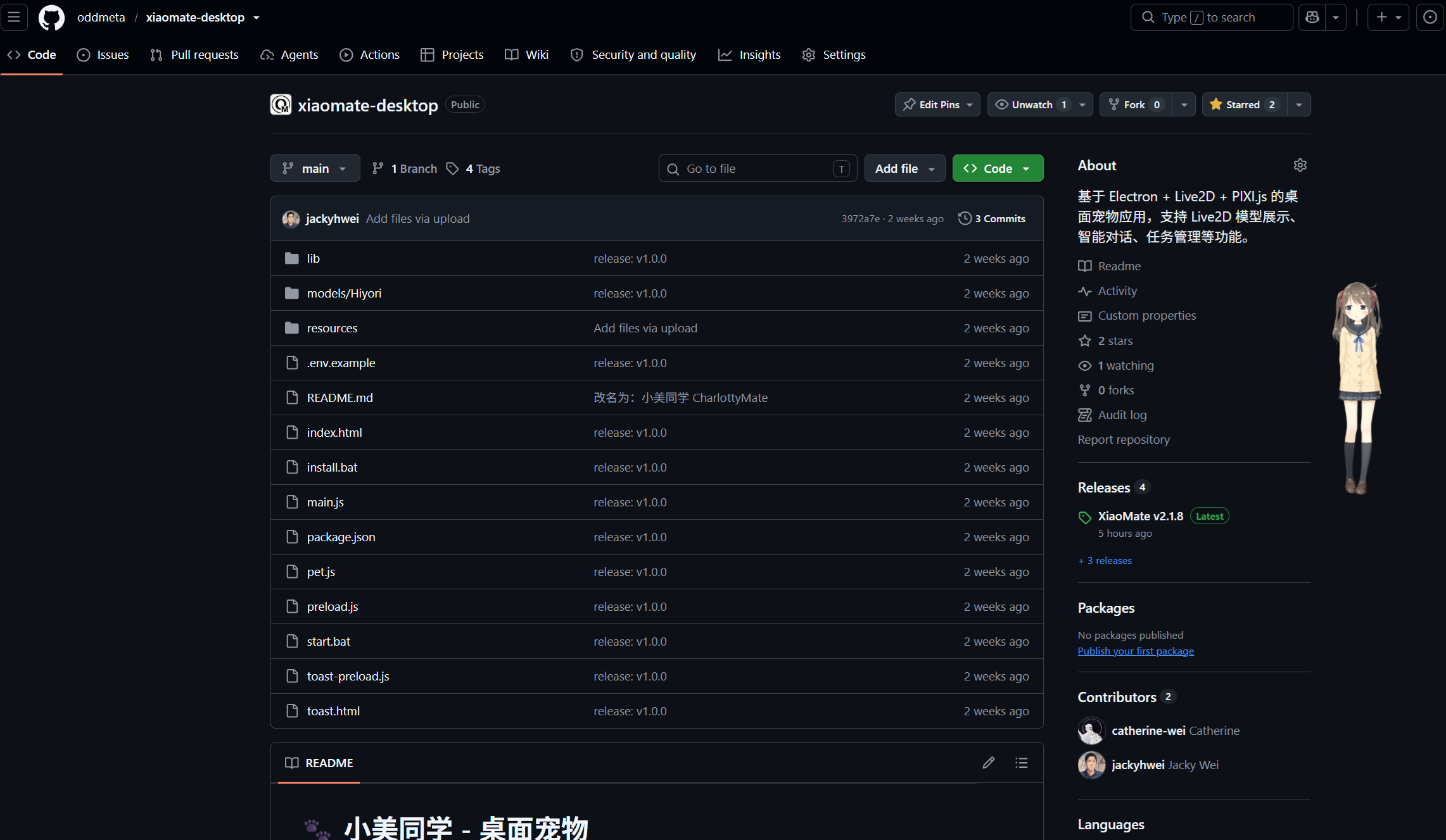This screenshot has width=1446, height=840.
Task: Open the Insights tab
Action: point(749,55)
